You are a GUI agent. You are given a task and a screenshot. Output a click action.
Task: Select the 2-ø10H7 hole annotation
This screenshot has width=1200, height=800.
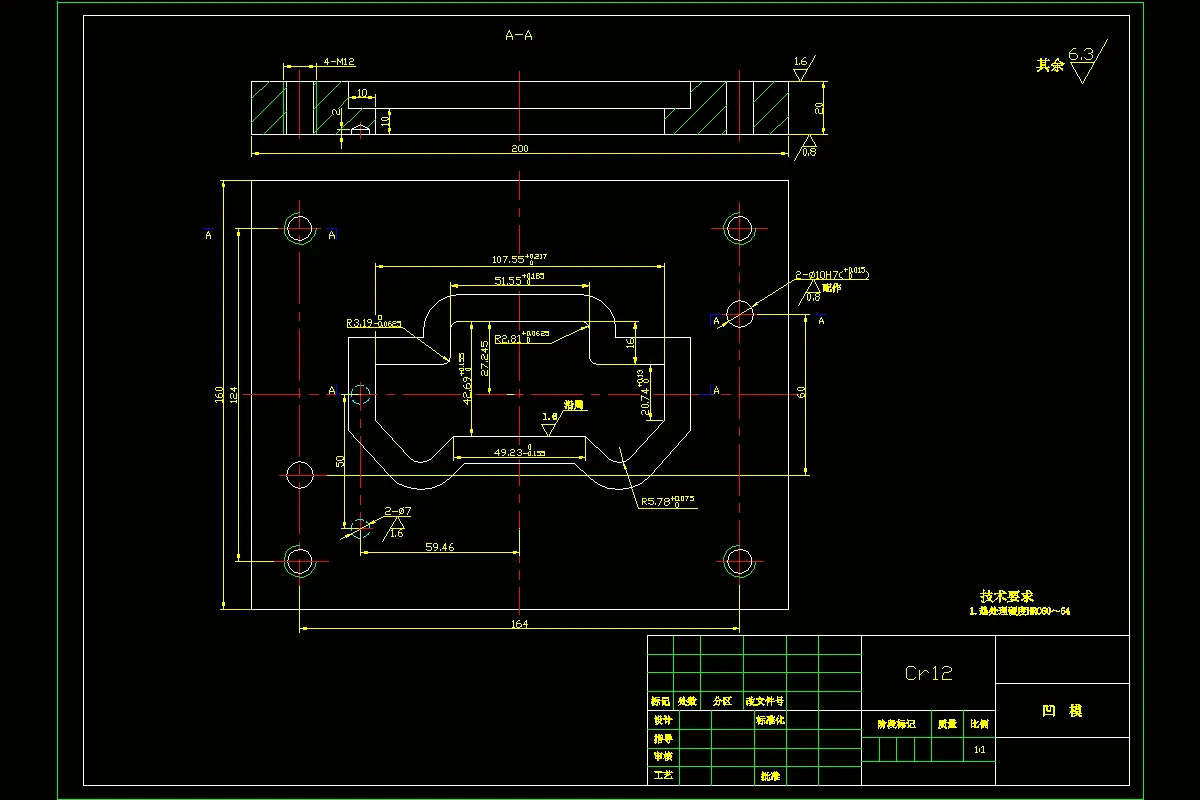tap(832, 274)
